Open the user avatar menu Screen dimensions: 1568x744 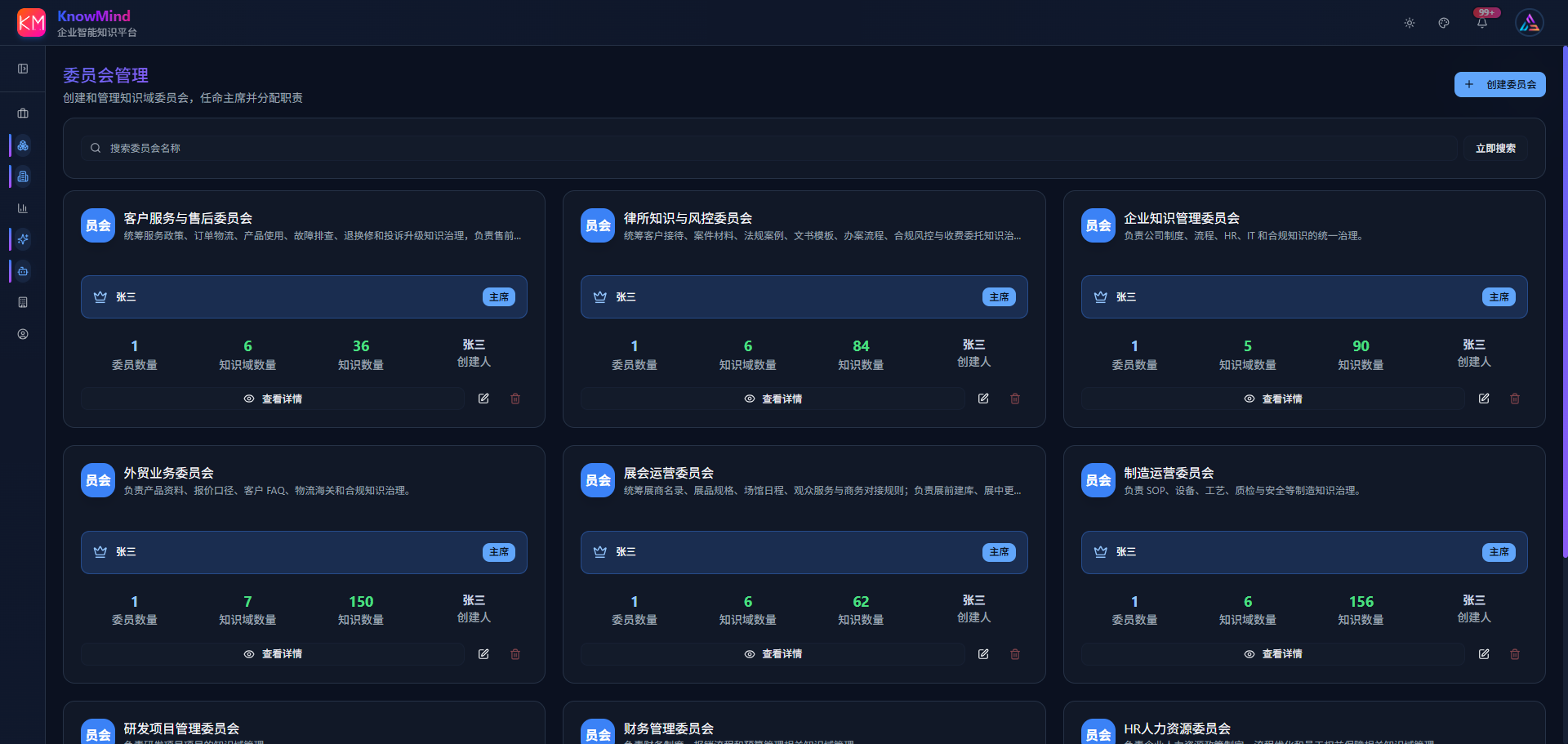[1530, 23]
